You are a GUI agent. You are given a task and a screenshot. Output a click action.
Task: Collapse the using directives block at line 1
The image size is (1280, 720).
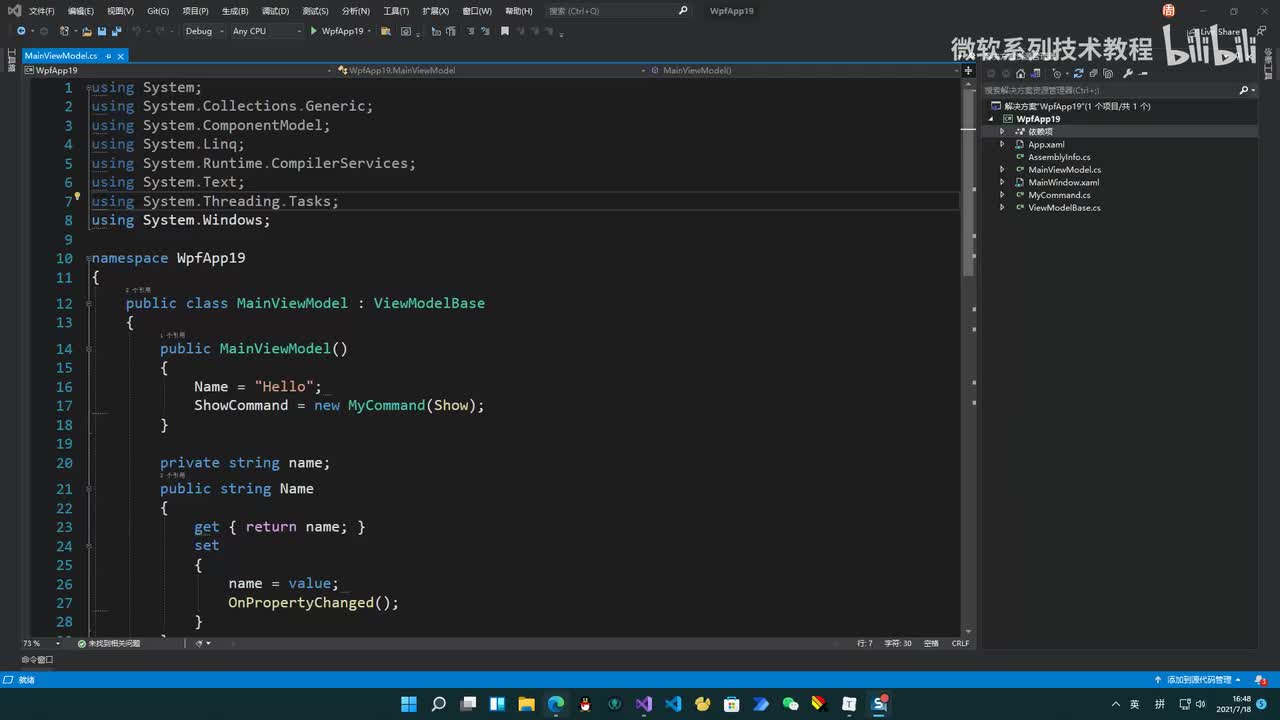point(88,88)
